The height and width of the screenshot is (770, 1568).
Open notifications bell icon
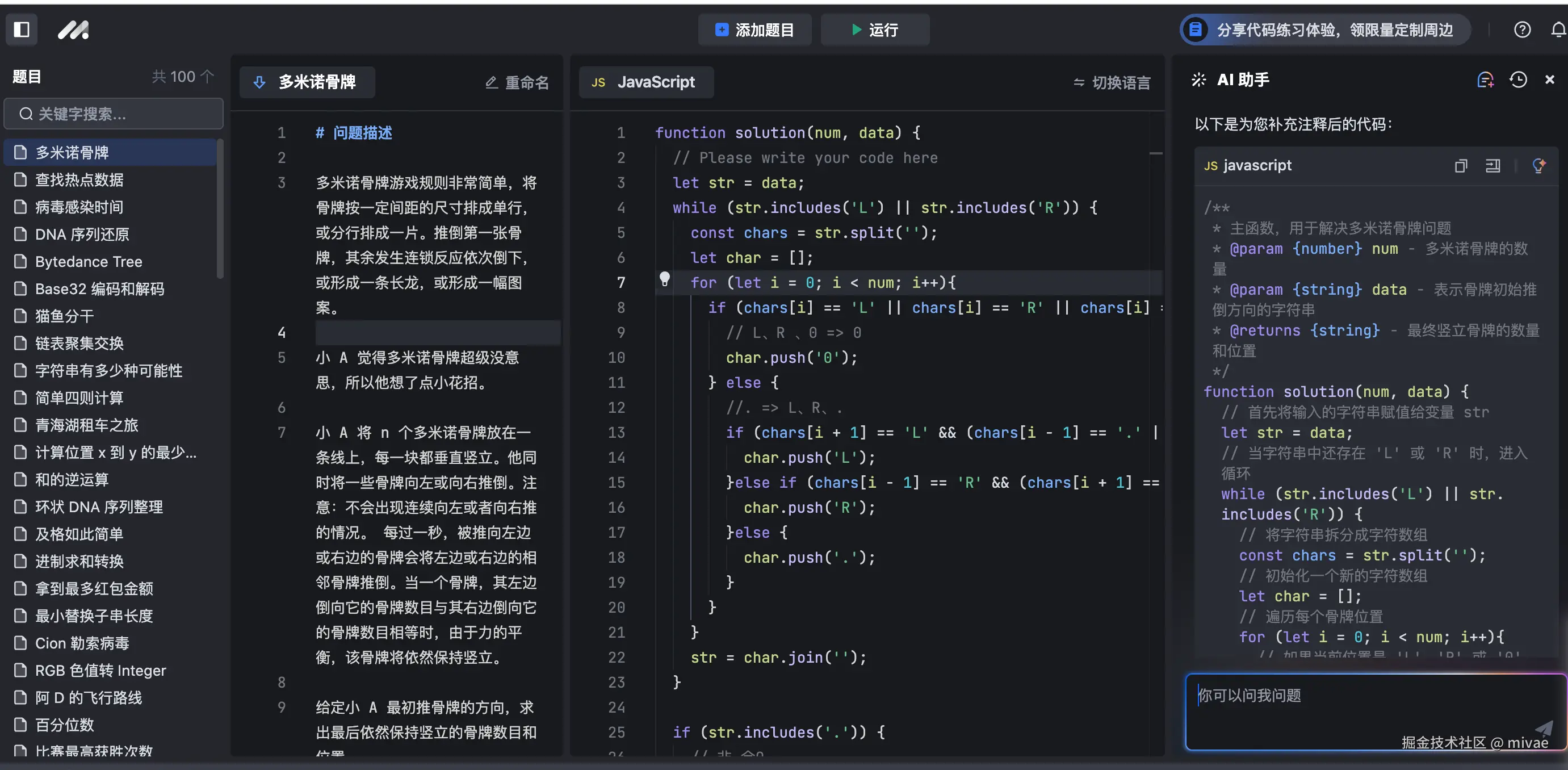[1558, 29]
